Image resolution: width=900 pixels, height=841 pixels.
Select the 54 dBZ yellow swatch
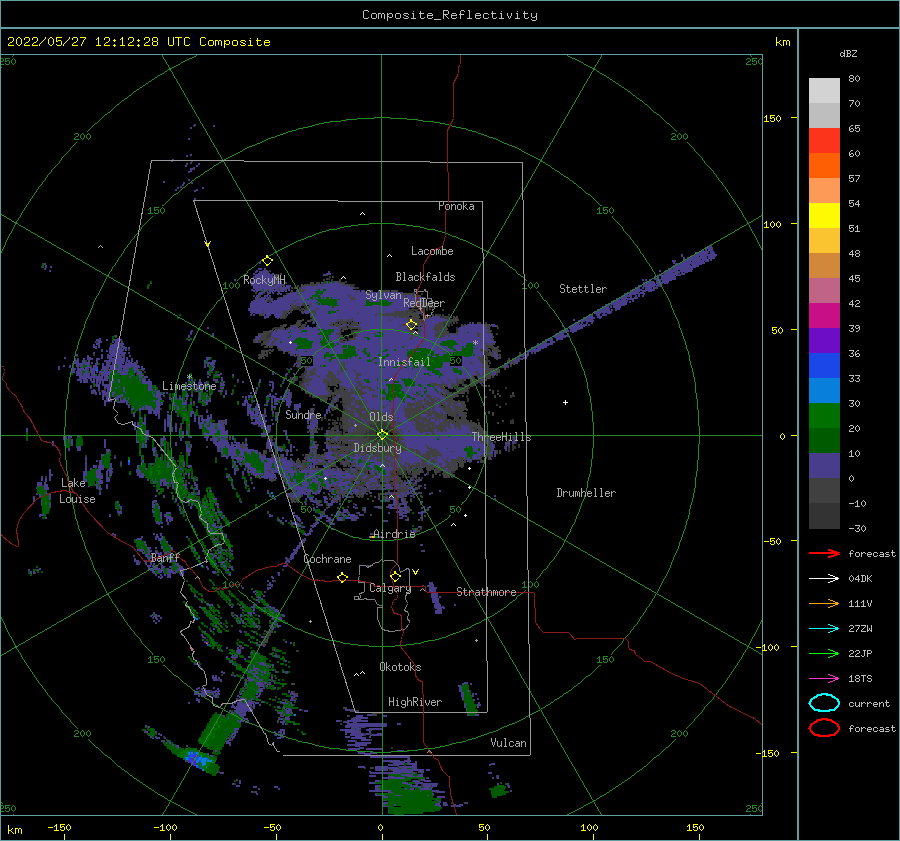[824, 215]
